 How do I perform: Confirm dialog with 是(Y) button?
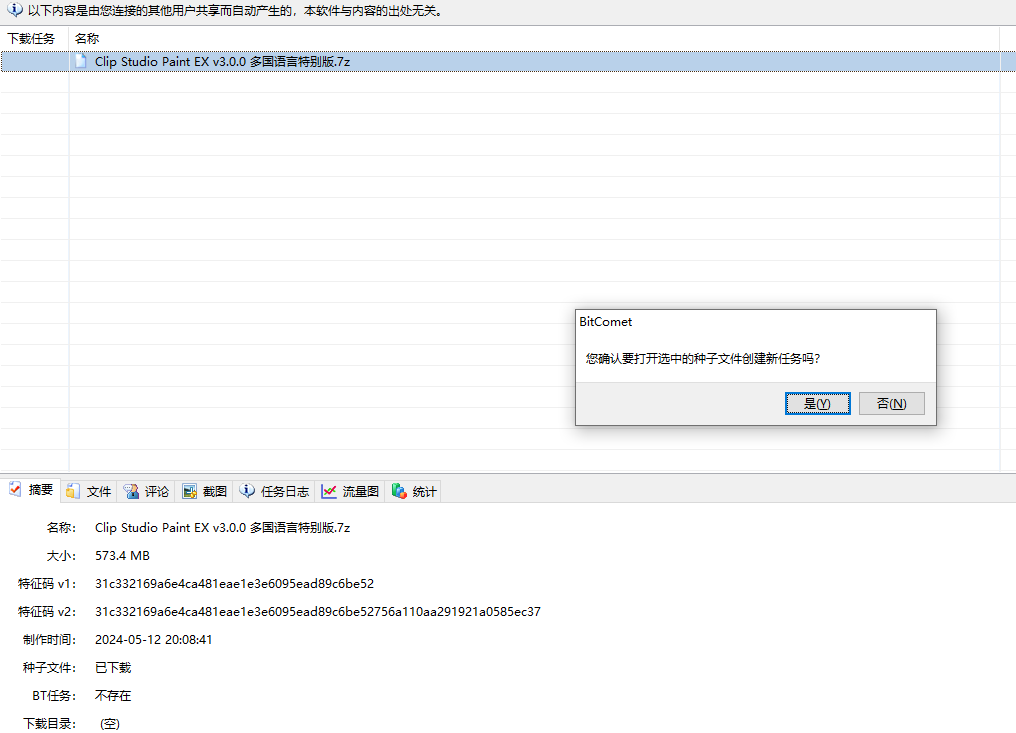[x=817, y=403]
